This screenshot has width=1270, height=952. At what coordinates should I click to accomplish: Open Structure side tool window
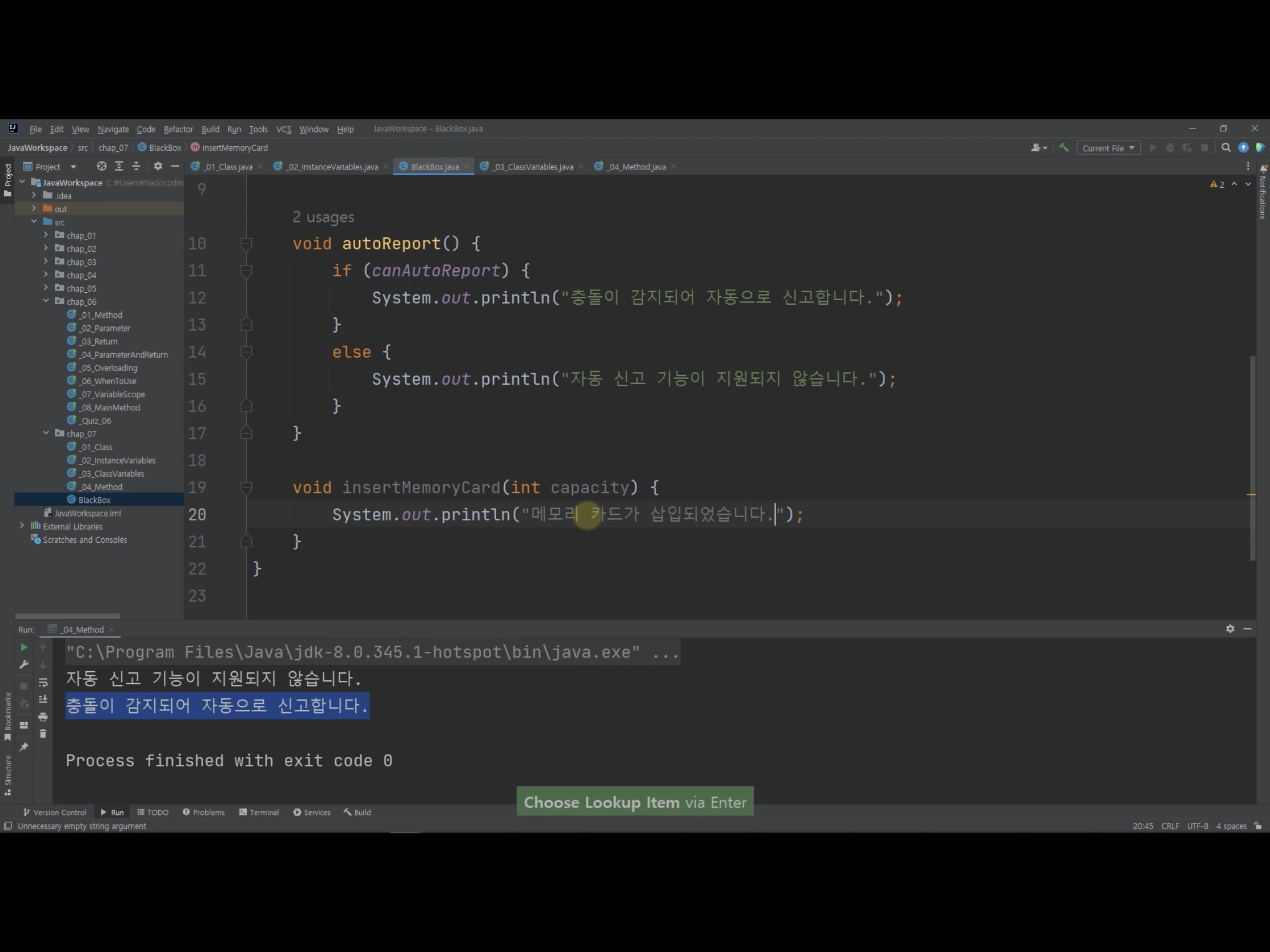pyautogui.click(x=7, y=774)
